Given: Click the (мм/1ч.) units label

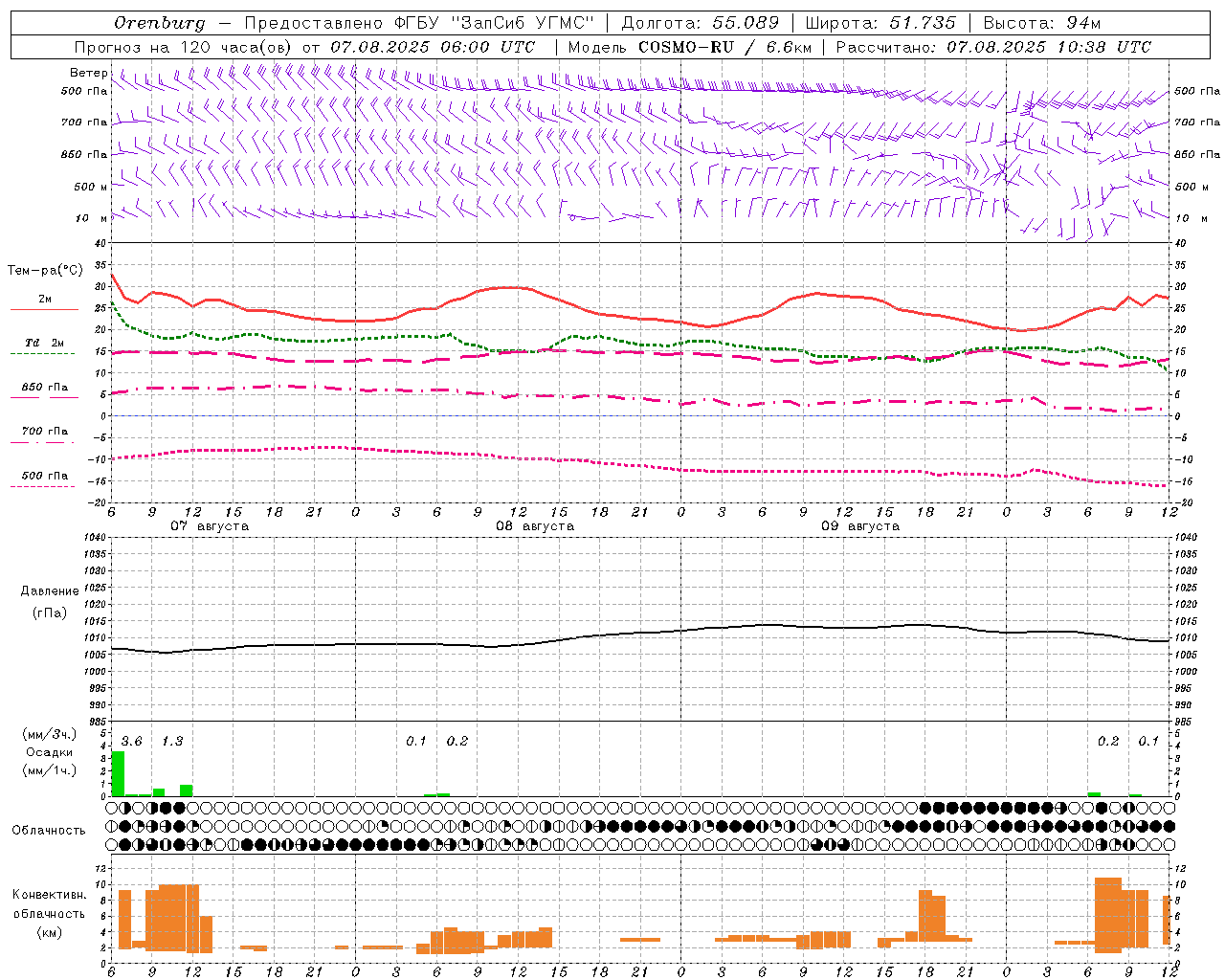Looking at the screenshot, I should click(x=50, y=770).
